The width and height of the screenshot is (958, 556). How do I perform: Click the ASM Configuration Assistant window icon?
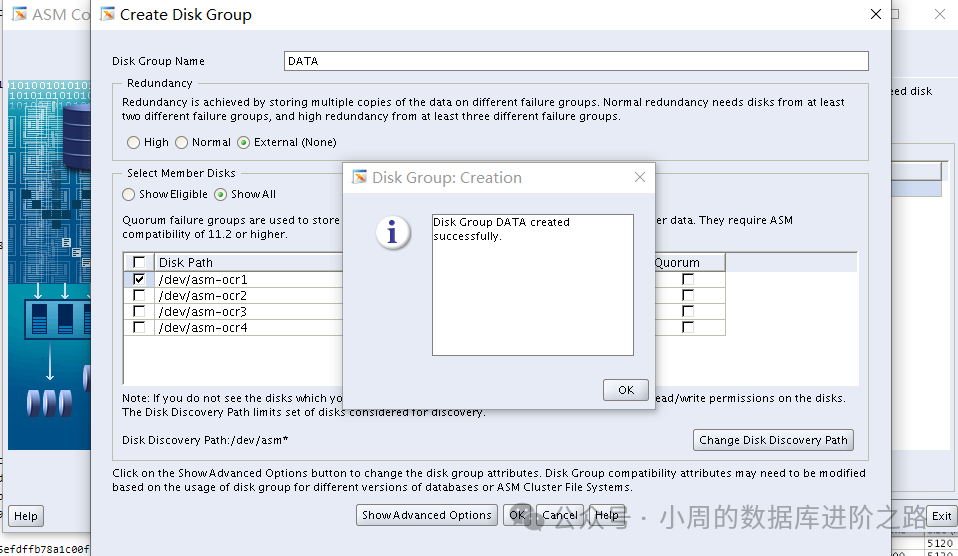pyautogui.click(x=19, y=15)
